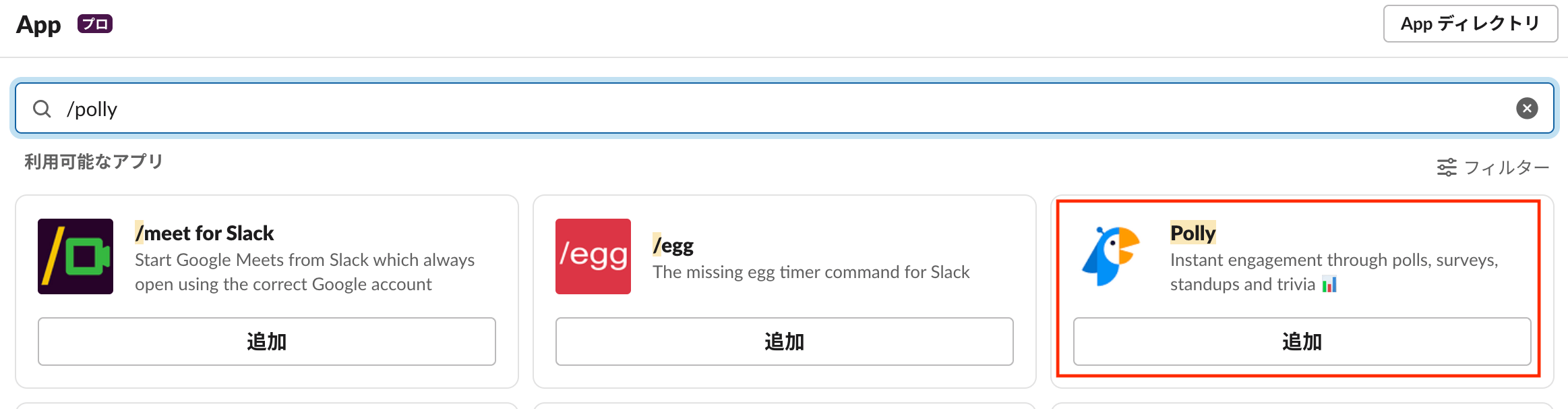Click the magnifier search icon
The width and height of the screenshot is (1568, 409).
point(42,109)
